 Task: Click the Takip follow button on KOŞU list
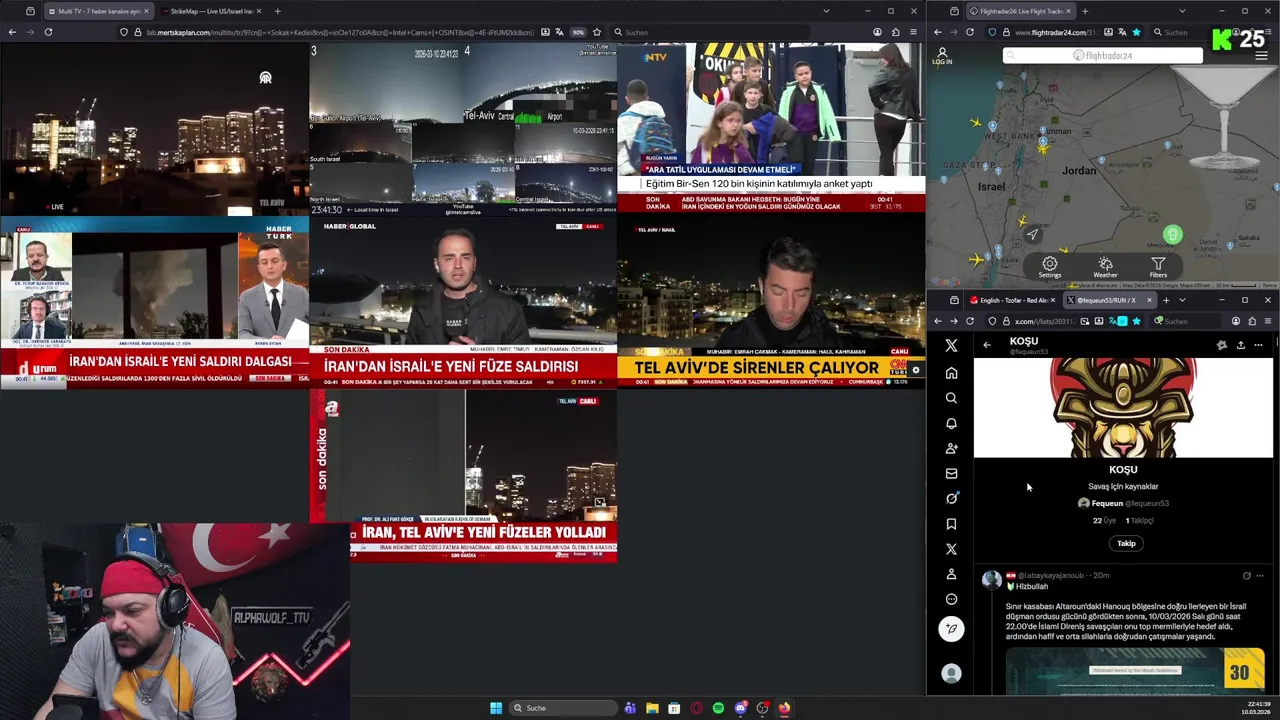click(x=1126, y=543)
